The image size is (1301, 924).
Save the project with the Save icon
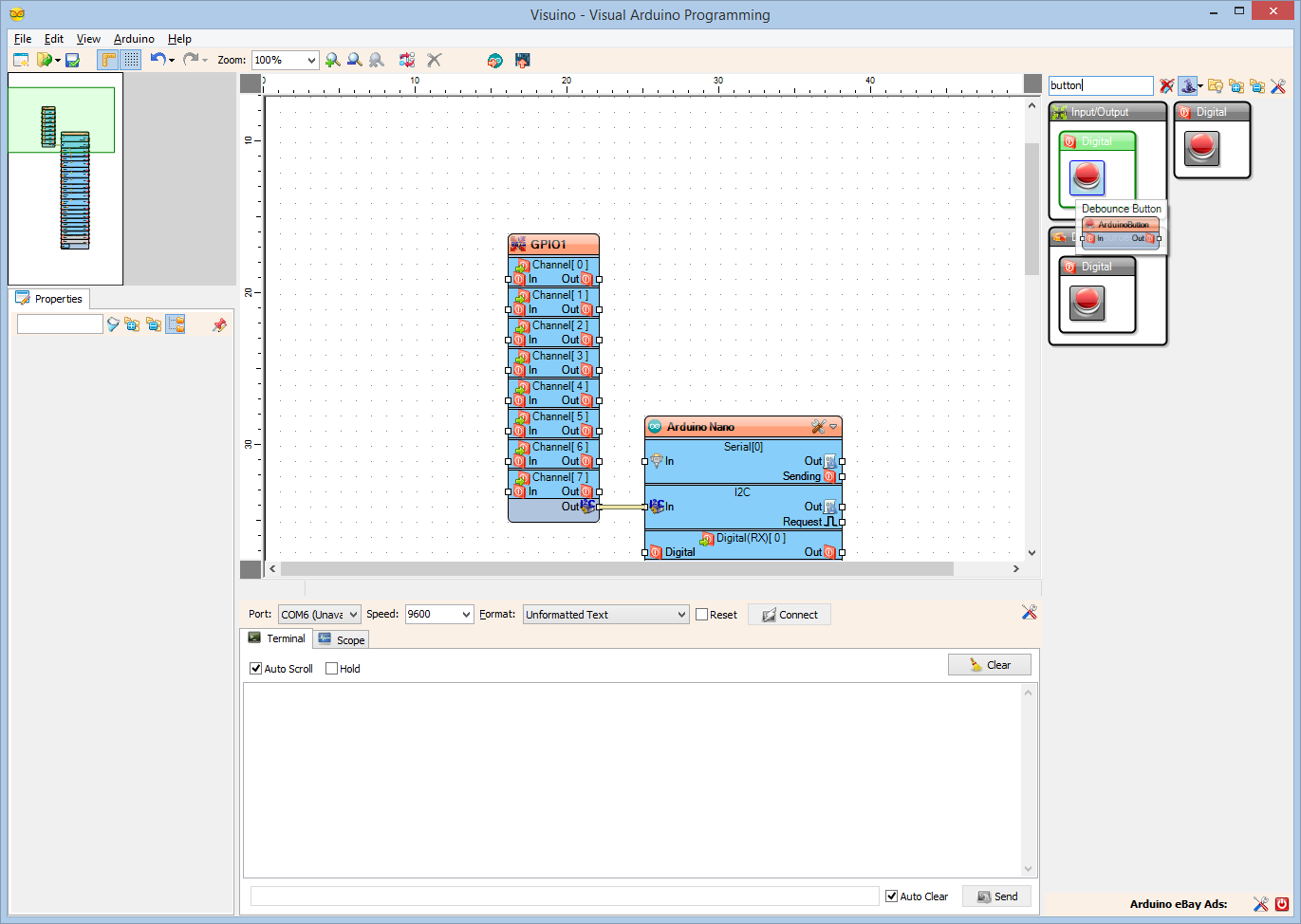pos(73,60)
